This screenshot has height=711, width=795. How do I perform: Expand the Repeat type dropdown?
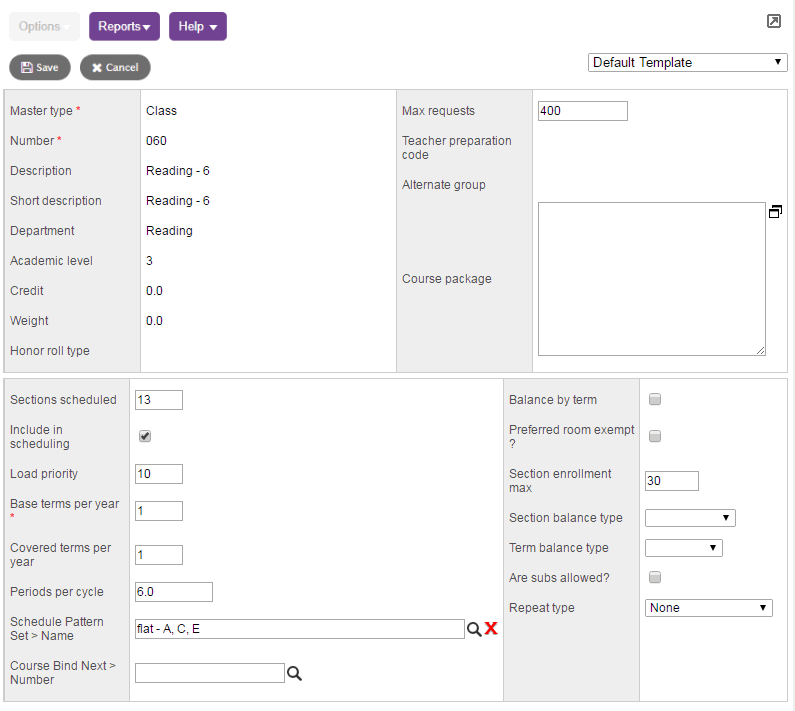click(x=708, y=608)
